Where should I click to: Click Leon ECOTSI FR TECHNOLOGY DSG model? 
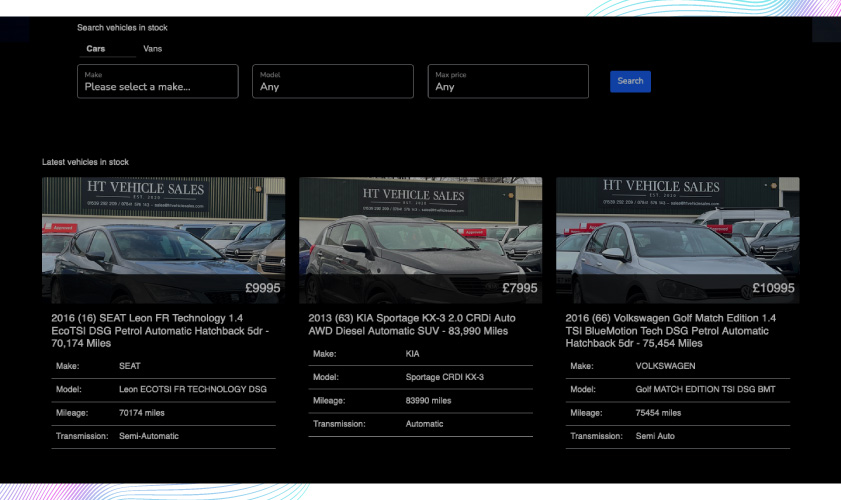click(193, 389)
